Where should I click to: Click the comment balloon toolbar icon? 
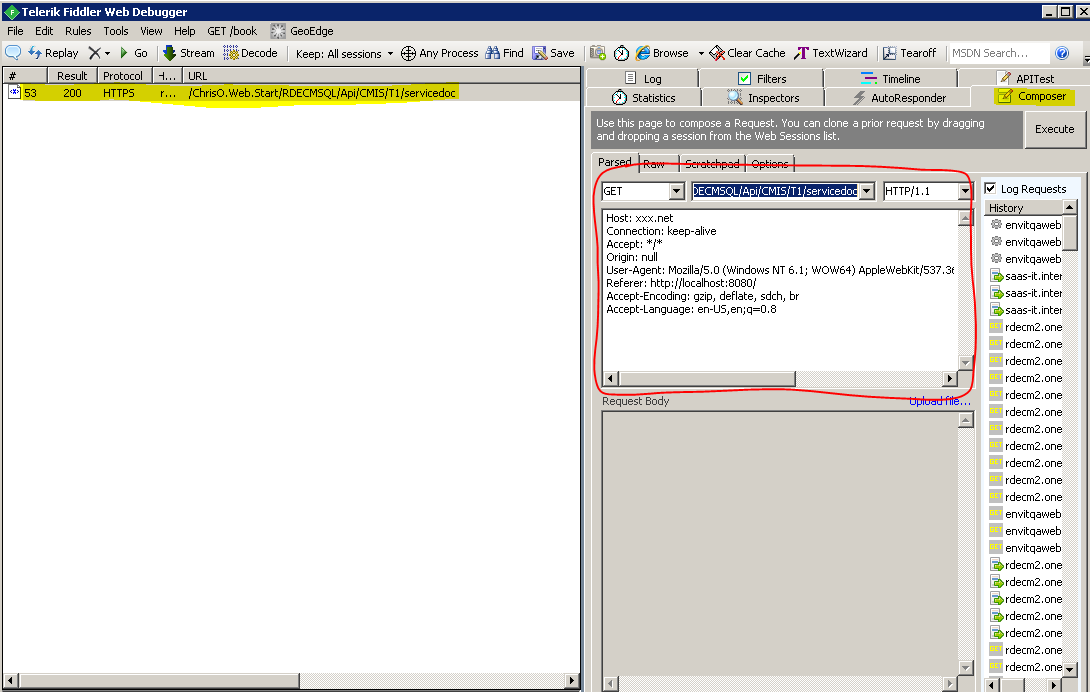click(x=13, y=53)
